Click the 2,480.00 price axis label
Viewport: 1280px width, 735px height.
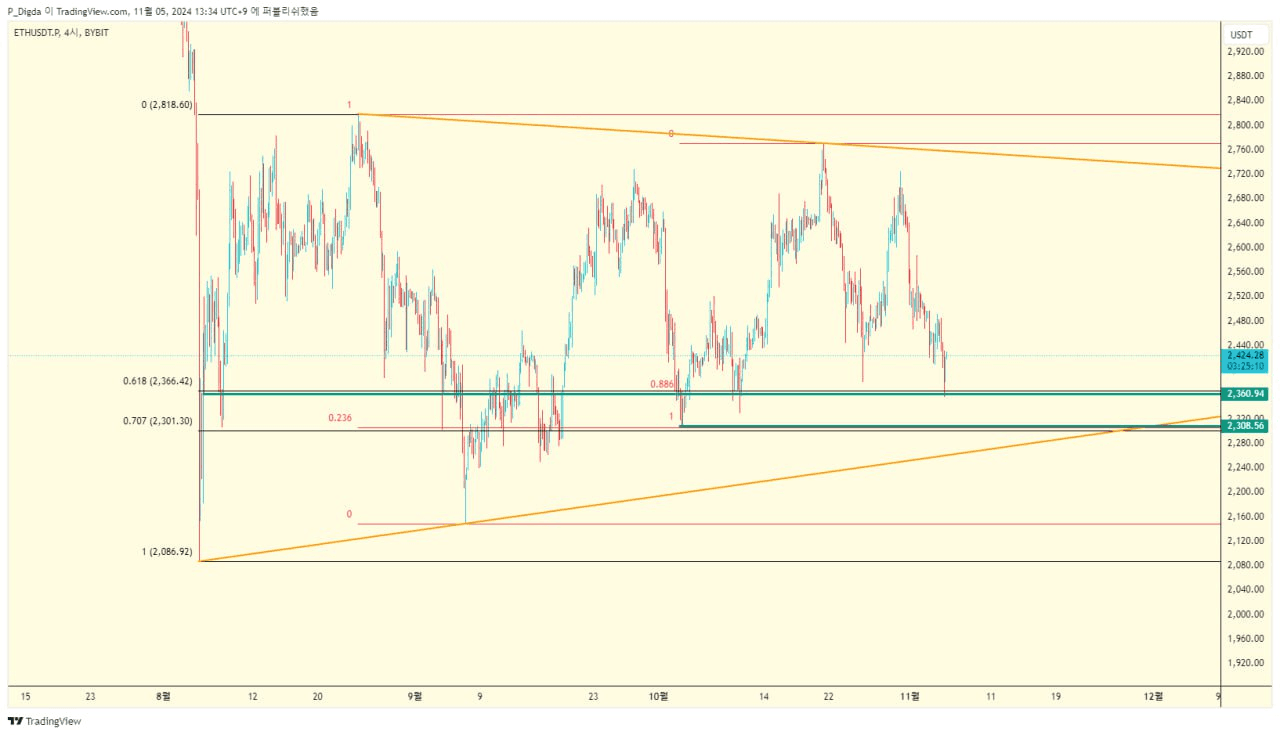point(1247,320)
